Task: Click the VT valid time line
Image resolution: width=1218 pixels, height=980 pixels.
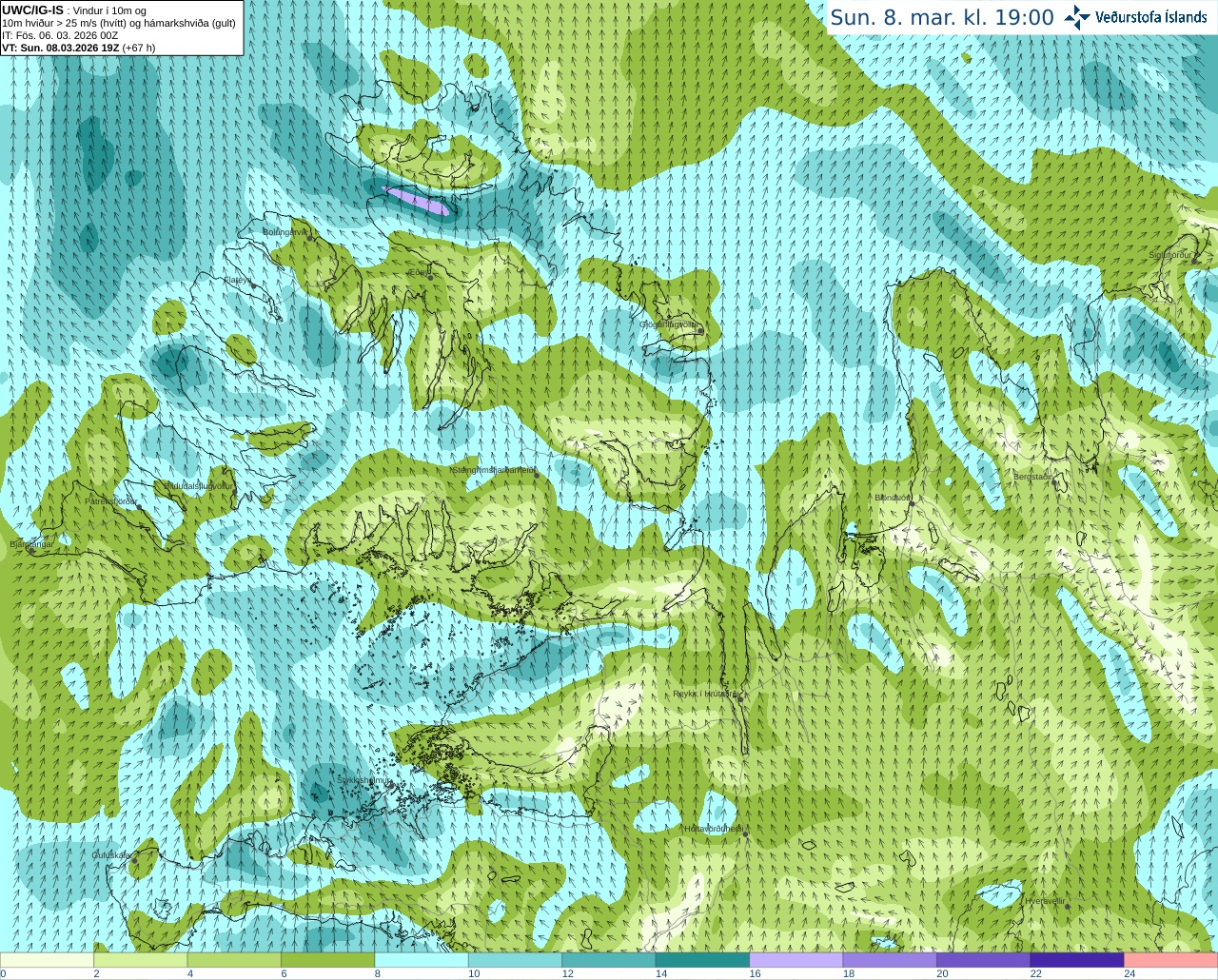Action: pyautogui.click(x=79, y=48)
